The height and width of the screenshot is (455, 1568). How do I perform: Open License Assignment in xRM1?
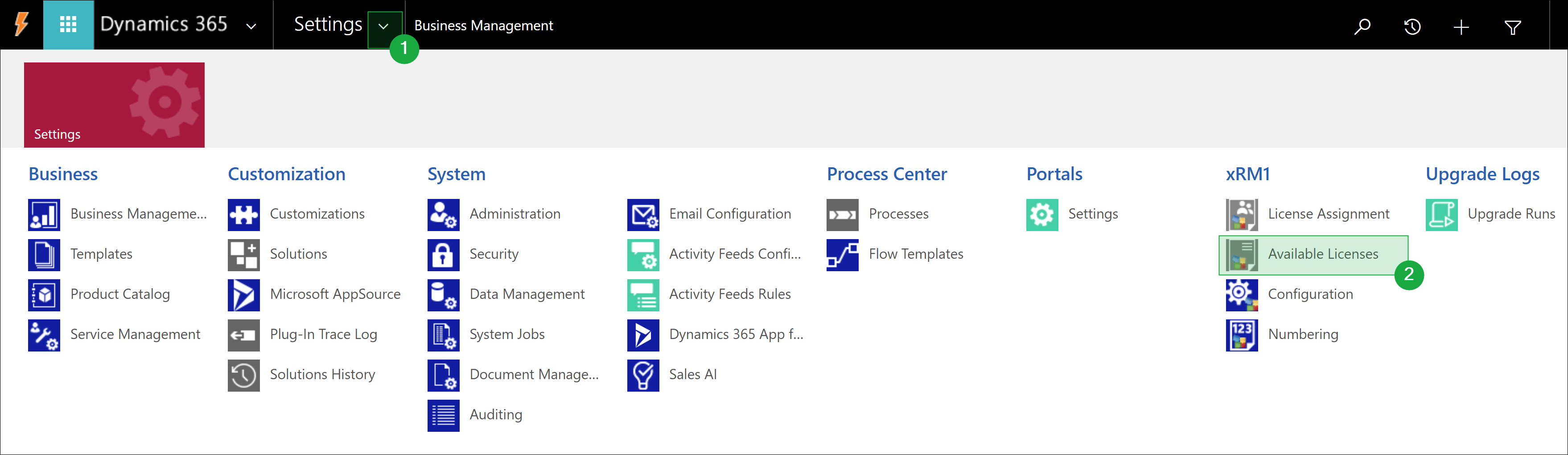pyautogui.click(x=1329, y=214)
